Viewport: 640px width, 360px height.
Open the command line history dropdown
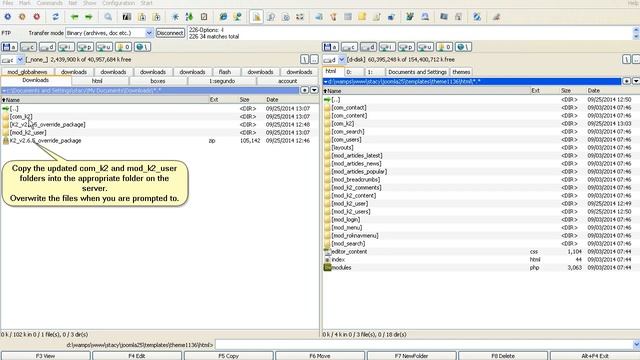636,345
